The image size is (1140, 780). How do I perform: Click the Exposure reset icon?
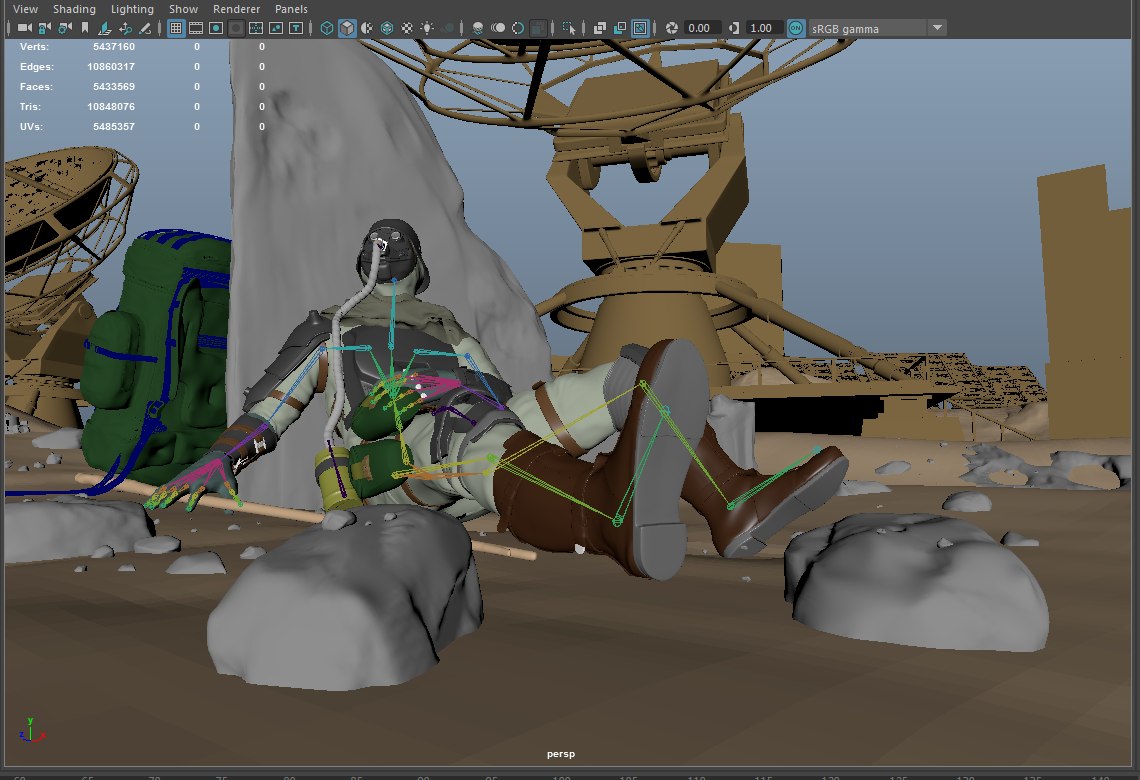(x=672, y=28)
